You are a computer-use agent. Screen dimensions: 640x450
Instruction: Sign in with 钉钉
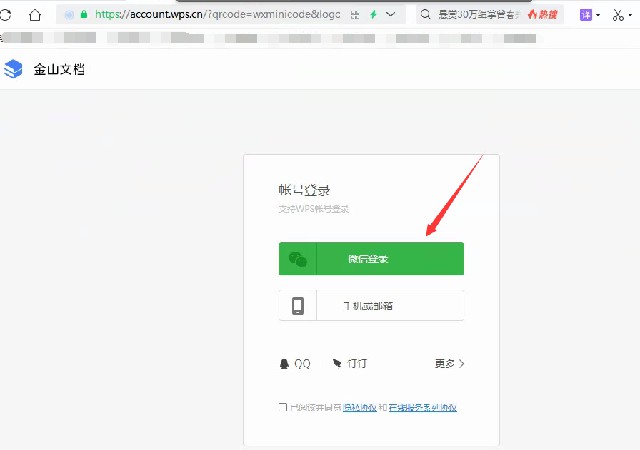pos(350,363)
